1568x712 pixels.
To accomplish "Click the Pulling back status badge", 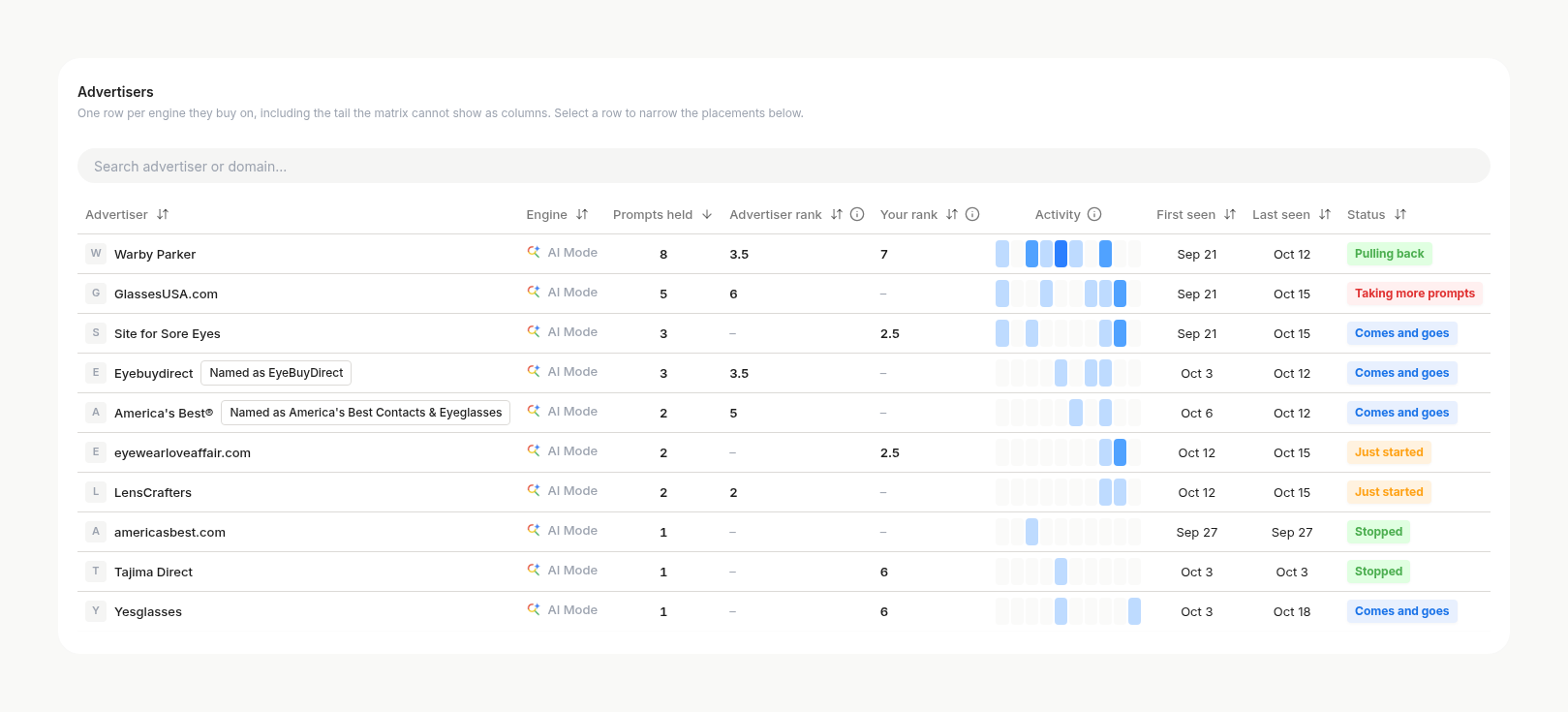I will click(1389, 254).
